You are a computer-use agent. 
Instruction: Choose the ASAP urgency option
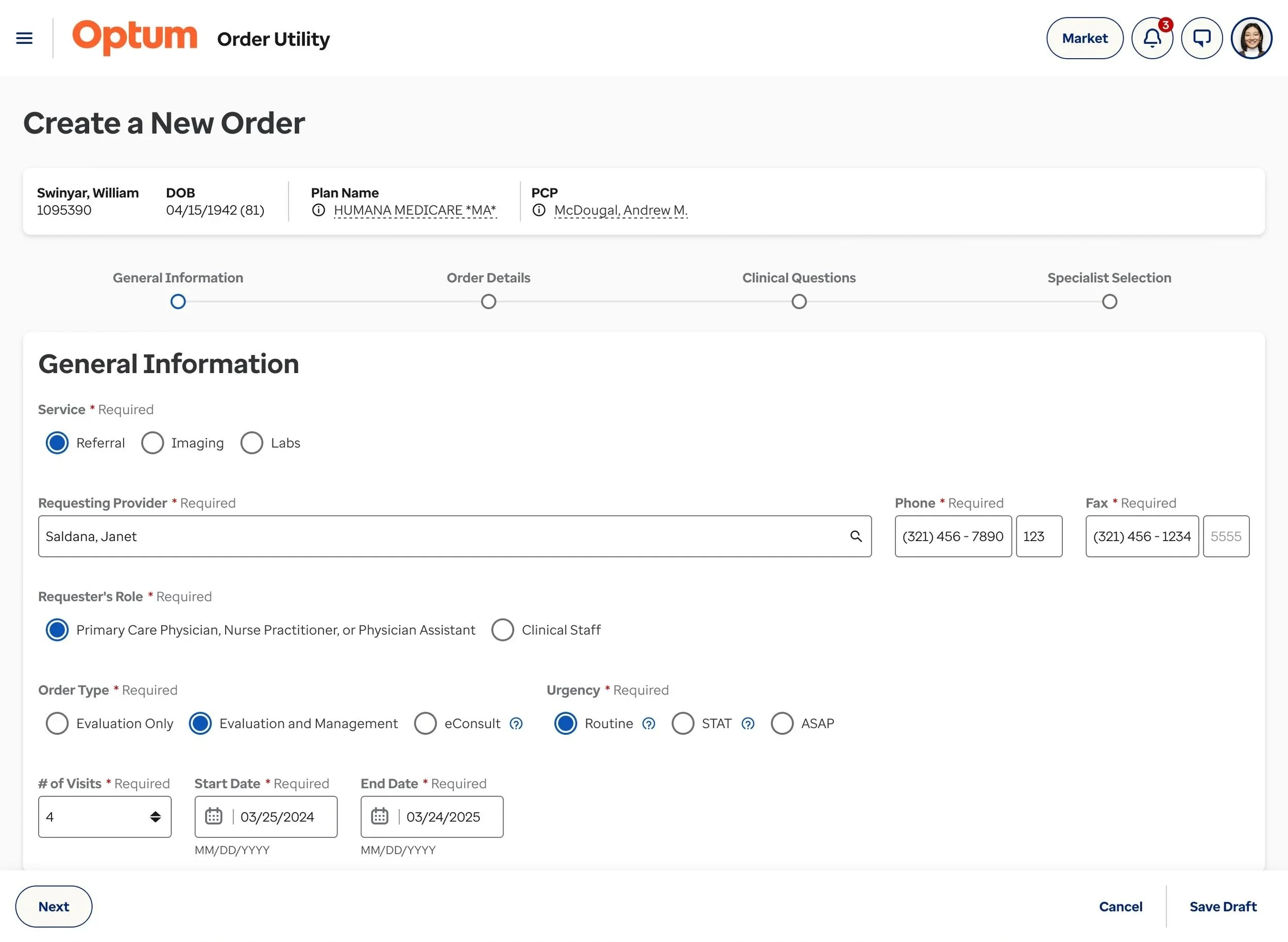(782, 723)
